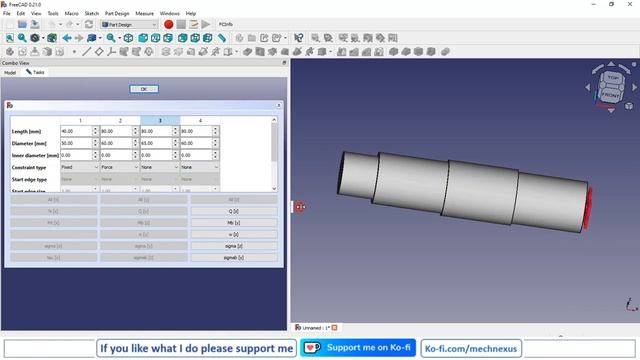The height and width of the screenshot is (360, 640).
Task: Click the Local coordinate system icon
Action: 111,51
